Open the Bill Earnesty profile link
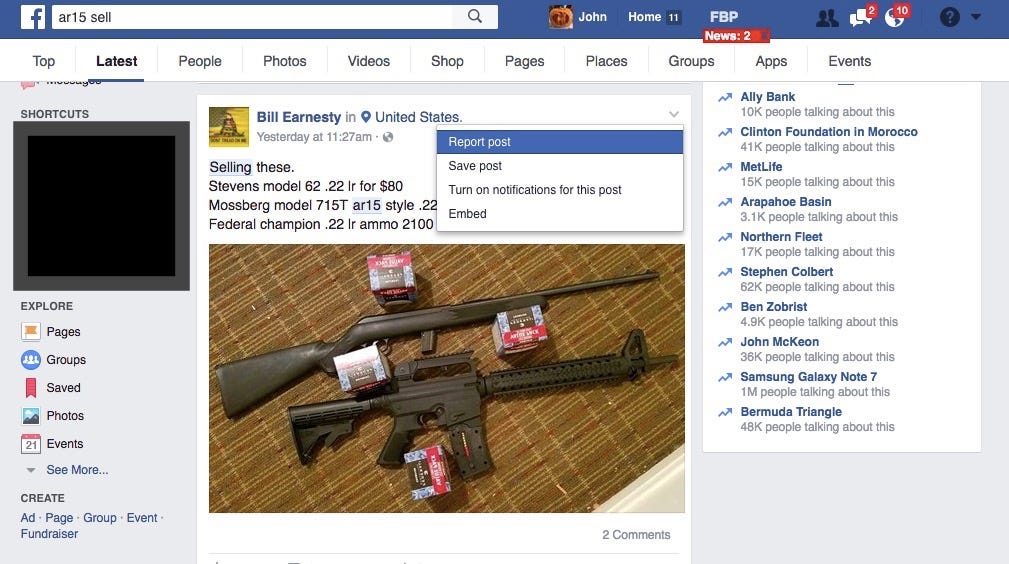1009x564 pixels. pos(299,117)
